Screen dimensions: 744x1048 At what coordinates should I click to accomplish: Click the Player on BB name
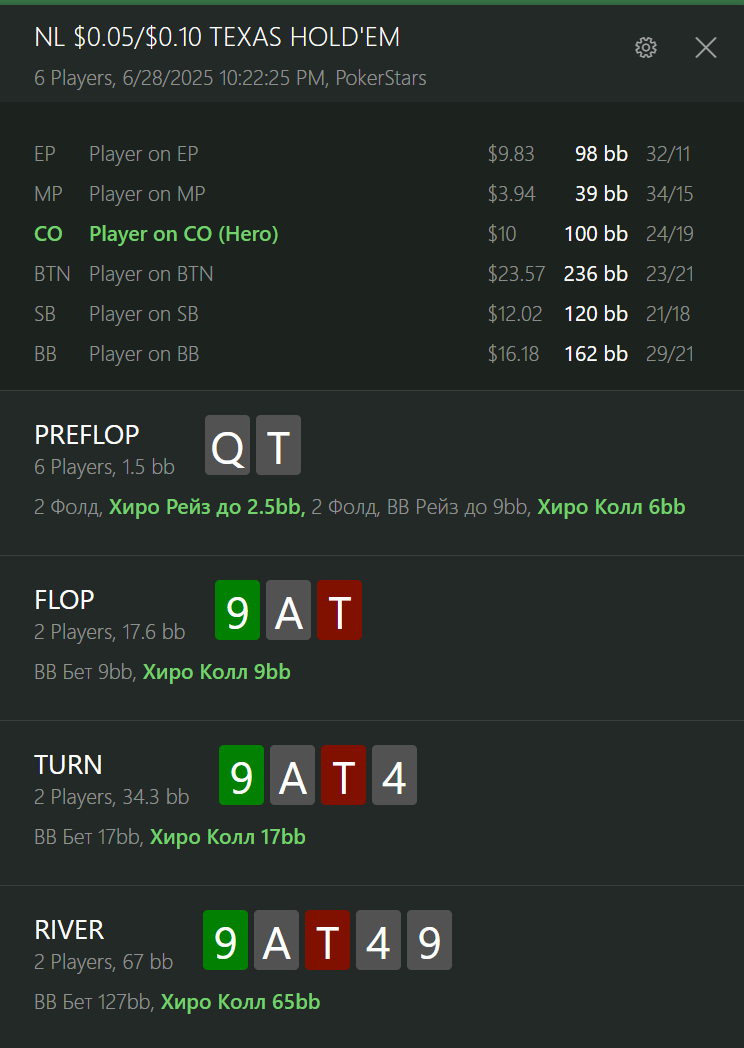tap(144, 354)
